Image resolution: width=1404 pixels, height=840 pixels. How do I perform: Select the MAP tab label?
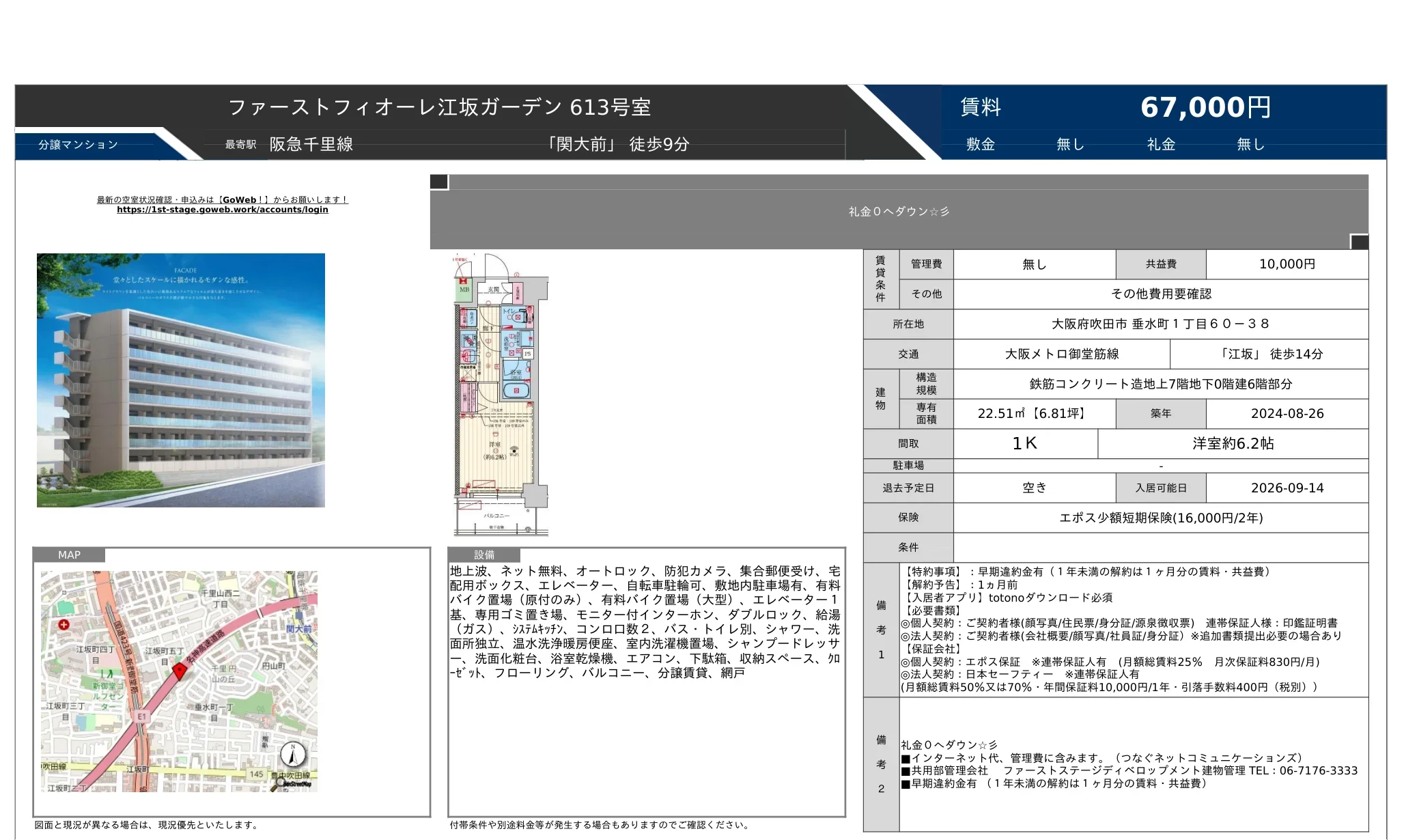[x=69, y=555]
